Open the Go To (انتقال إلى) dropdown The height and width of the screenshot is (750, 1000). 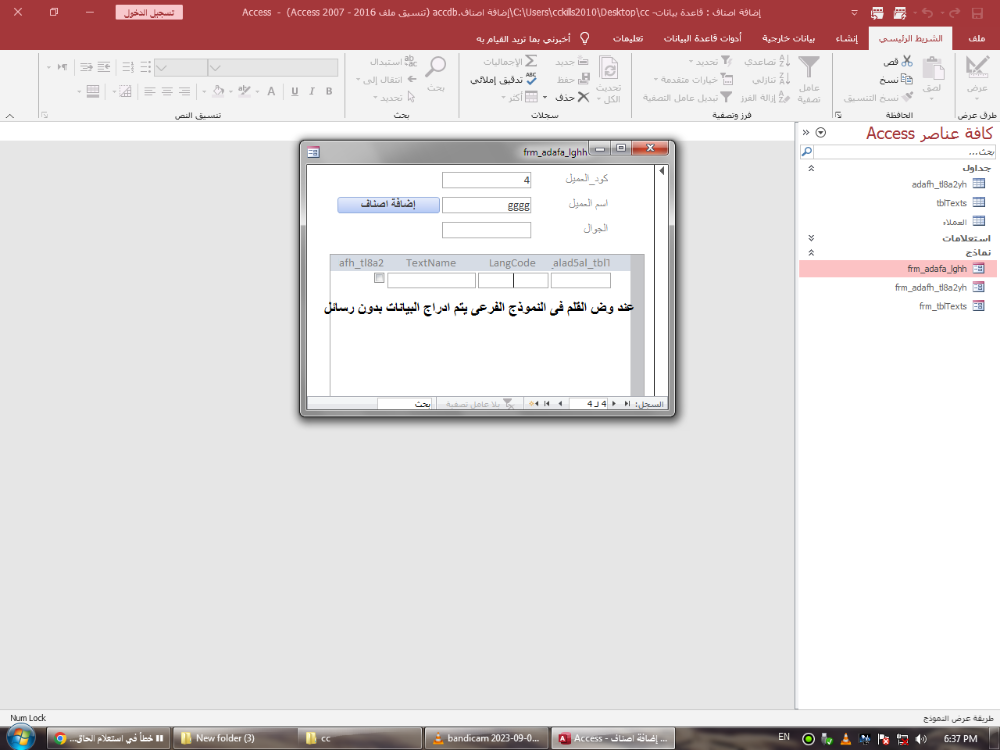coord(386,80)
